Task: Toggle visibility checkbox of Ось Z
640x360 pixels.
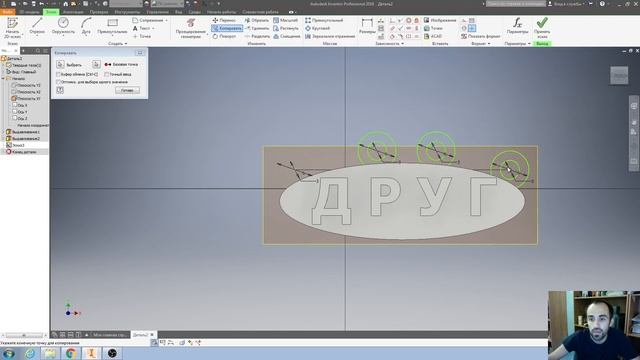Action: (x=15, y=118)
